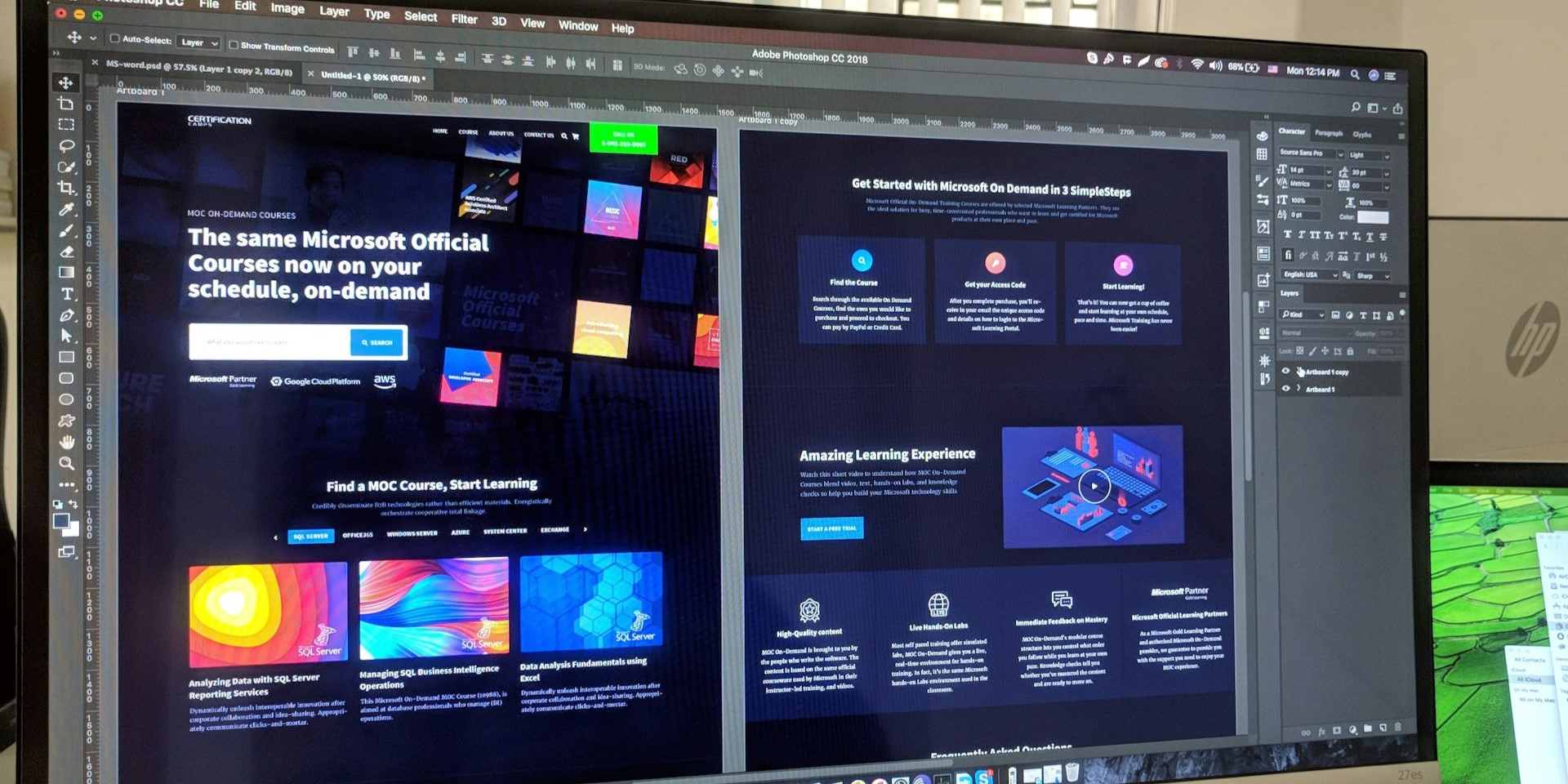Open the Source Sans Pro font dropdown

[1312, 154]
